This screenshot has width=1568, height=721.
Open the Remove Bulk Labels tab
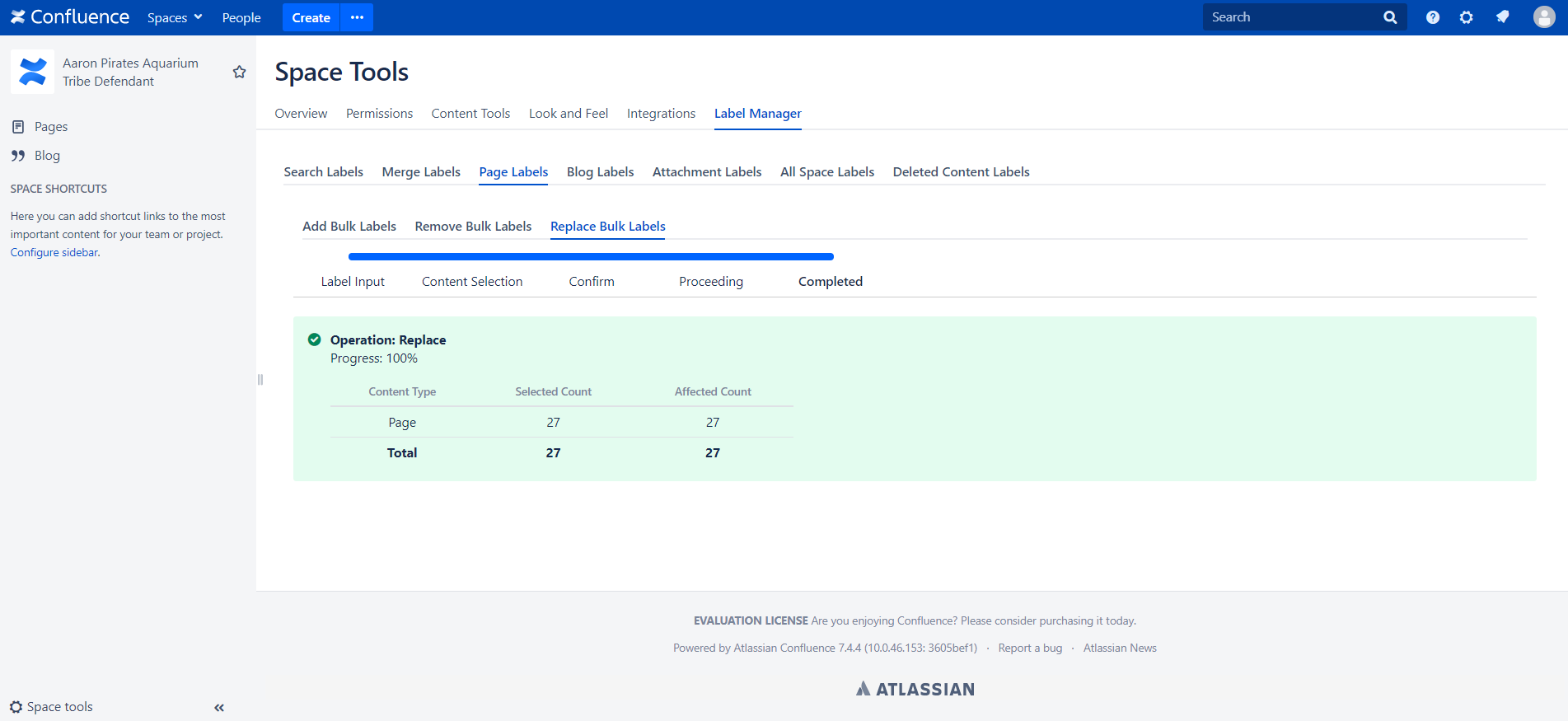pyautogui.click(x=473, y=227)
